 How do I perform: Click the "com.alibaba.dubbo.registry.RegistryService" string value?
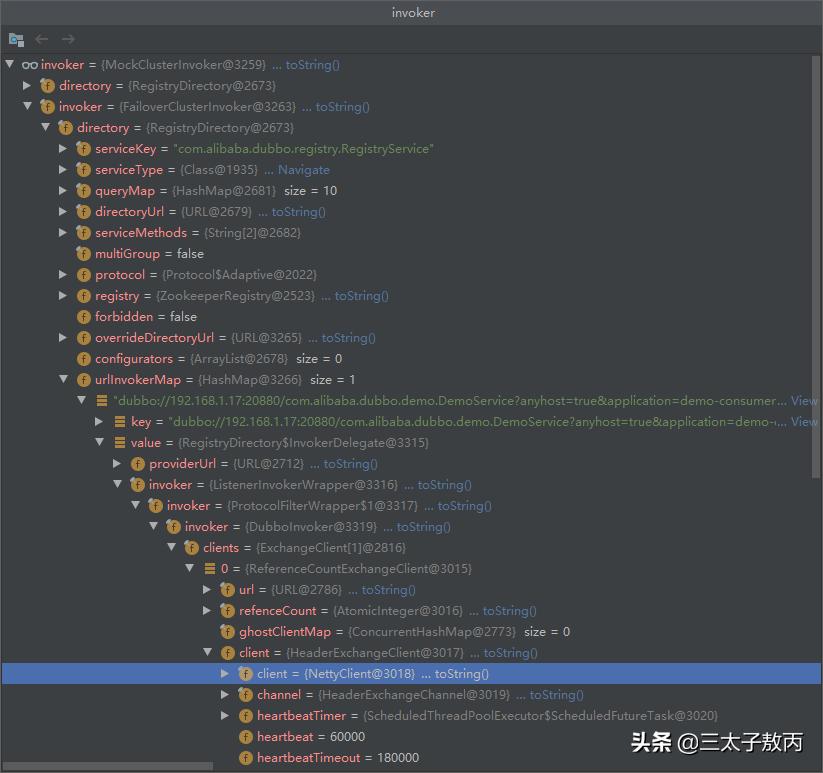303,149
